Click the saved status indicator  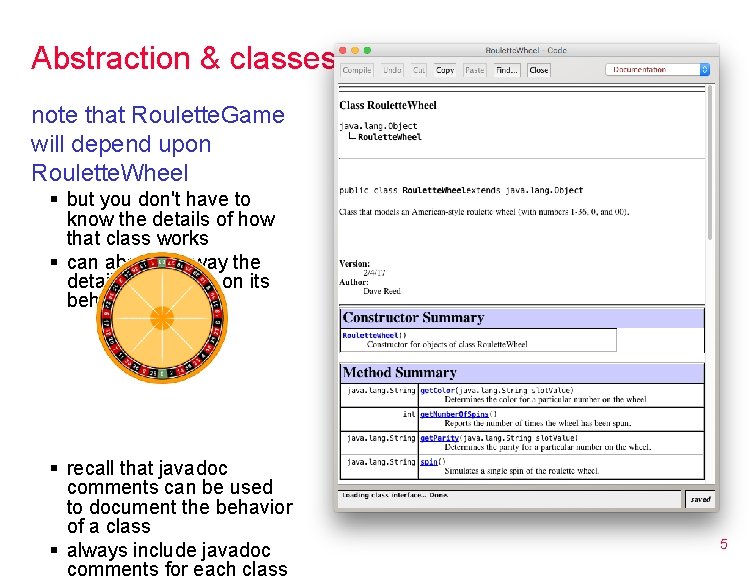(700, 499)
